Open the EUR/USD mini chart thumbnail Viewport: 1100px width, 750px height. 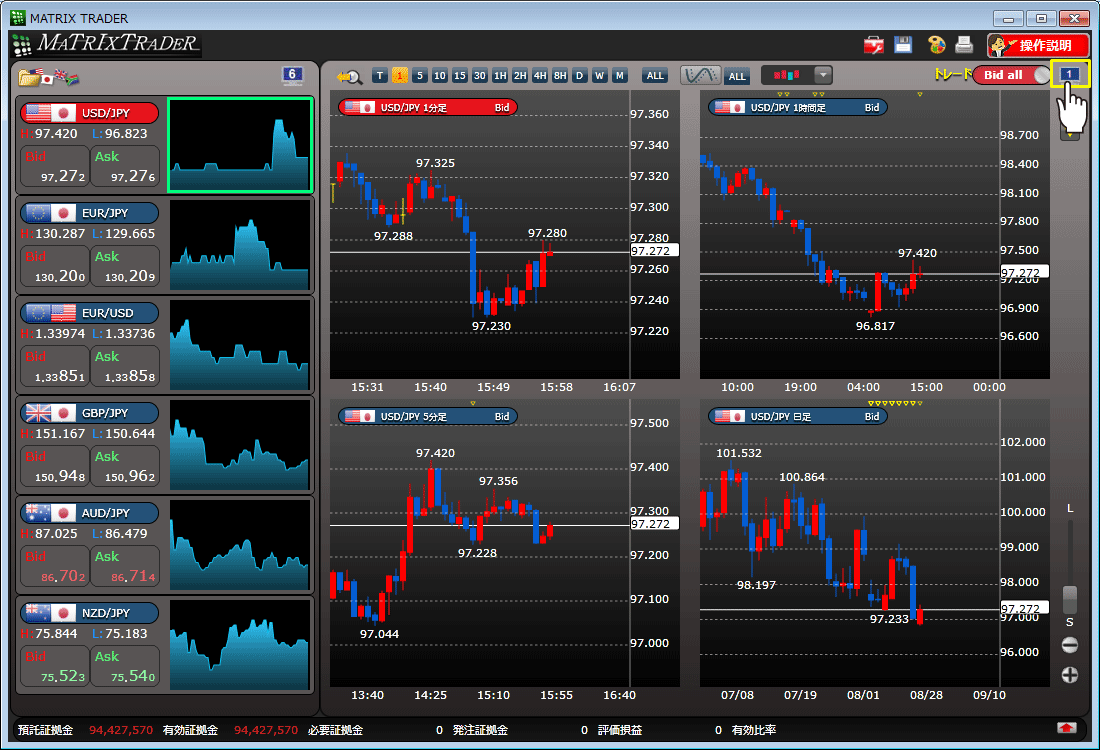tap(240, 345)
